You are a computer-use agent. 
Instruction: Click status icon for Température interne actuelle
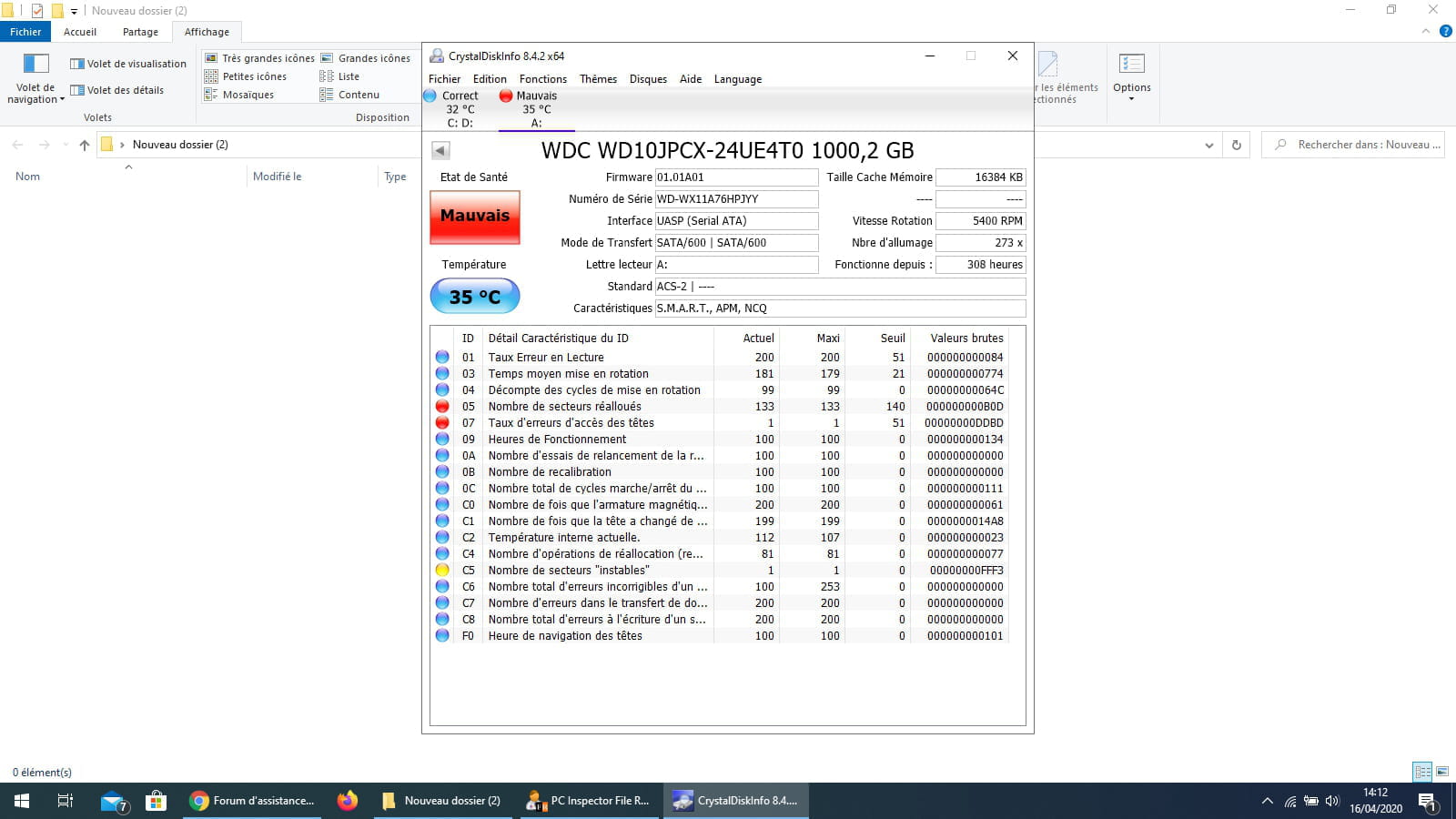click(x=442, y=538)
